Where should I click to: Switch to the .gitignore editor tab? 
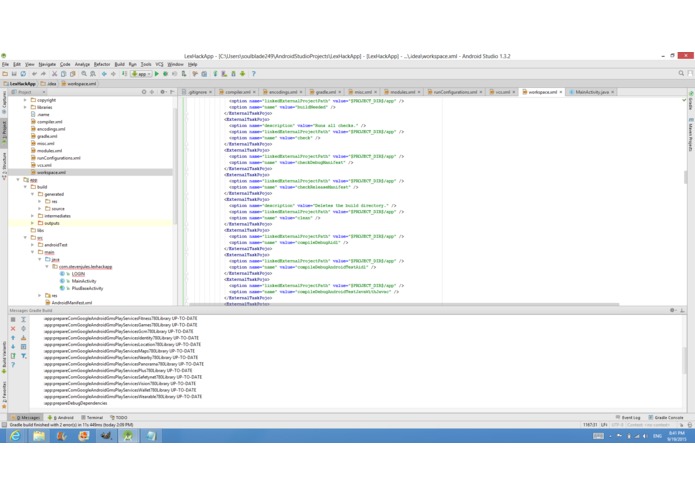point(198,92)
